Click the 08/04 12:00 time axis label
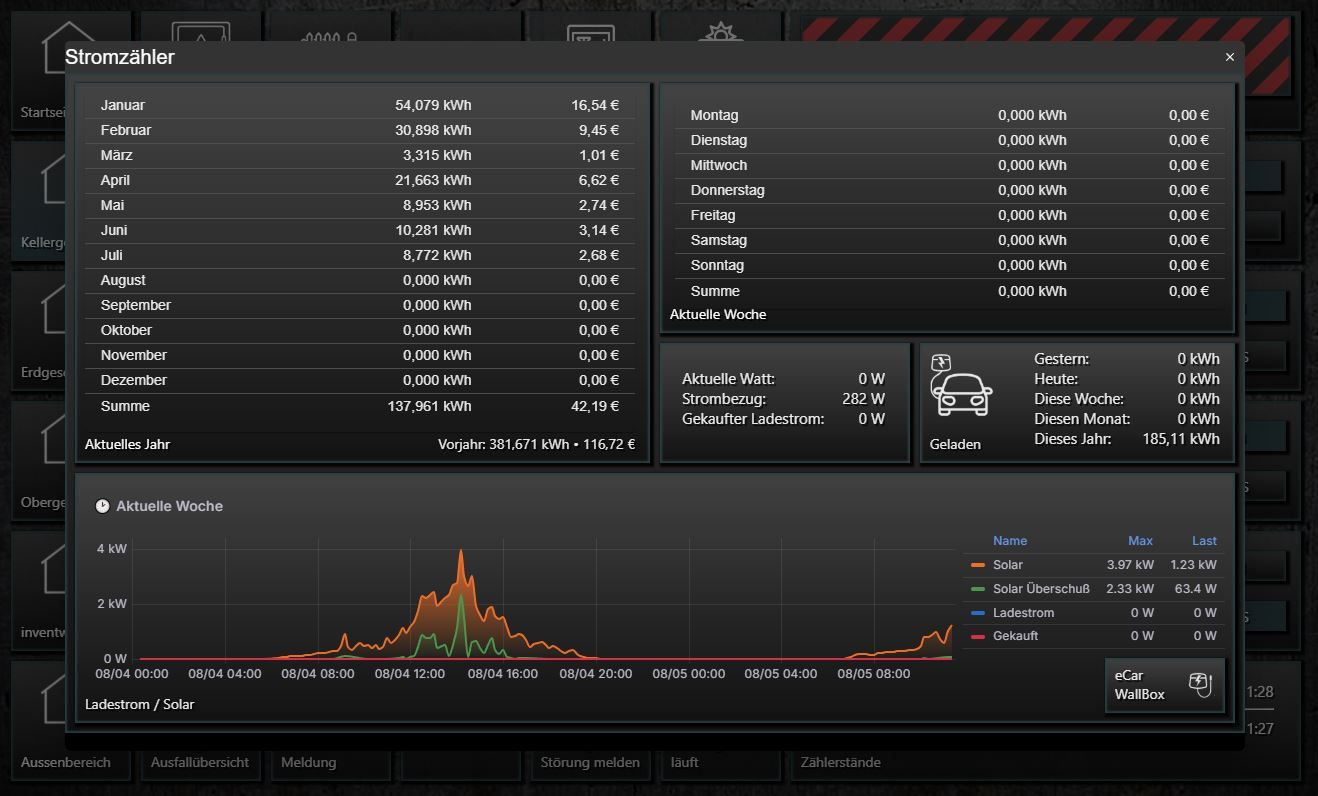The height and width of the screenshot is (796, 1318). (x=410, y=674)
